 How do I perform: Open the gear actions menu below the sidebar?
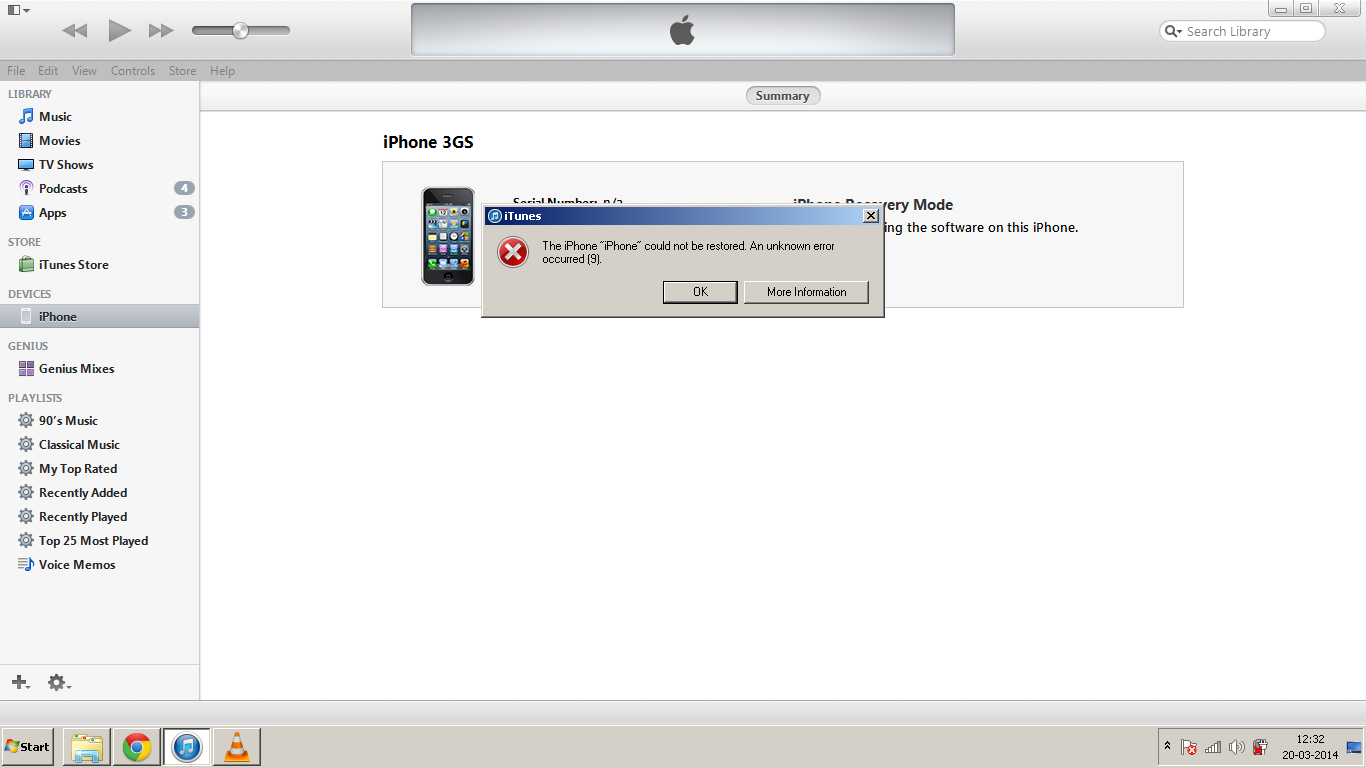(59, 682)
